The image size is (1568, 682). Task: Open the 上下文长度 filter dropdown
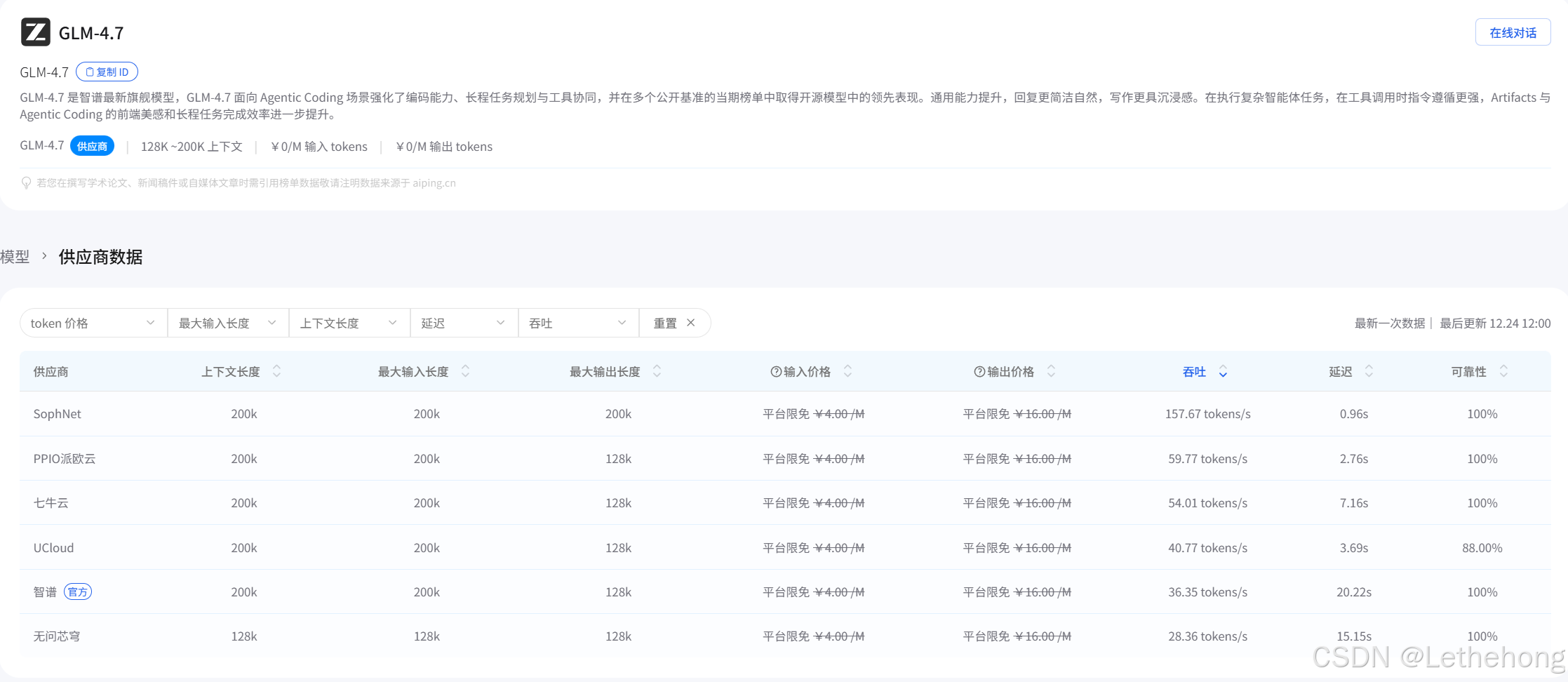point(349,323)
